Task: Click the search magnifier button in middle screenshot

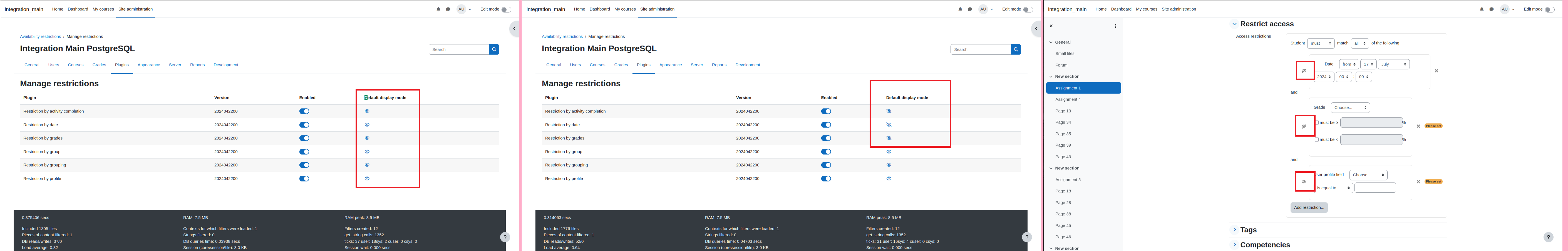Action: click(1016, 49)
